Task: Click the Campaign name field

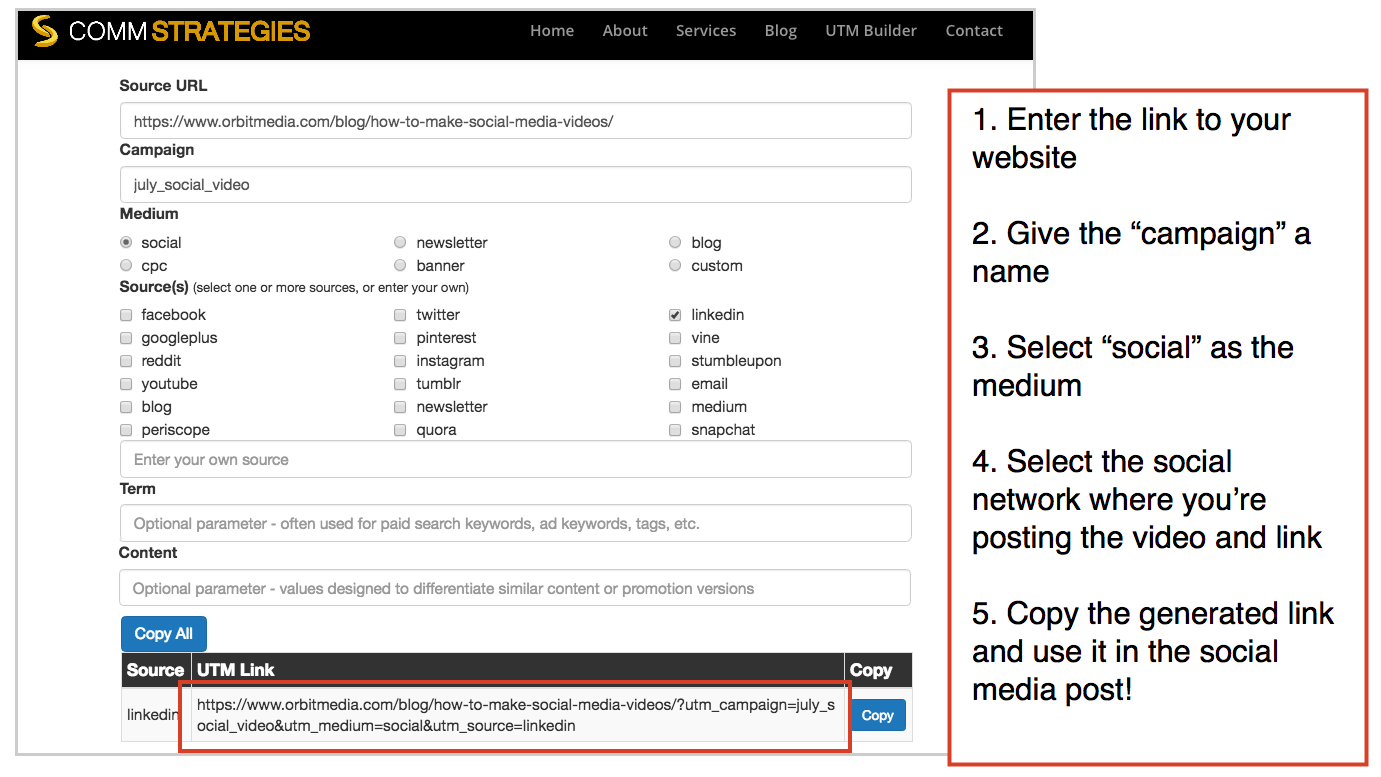Action: pyautogui.click(x=515, y=185)
